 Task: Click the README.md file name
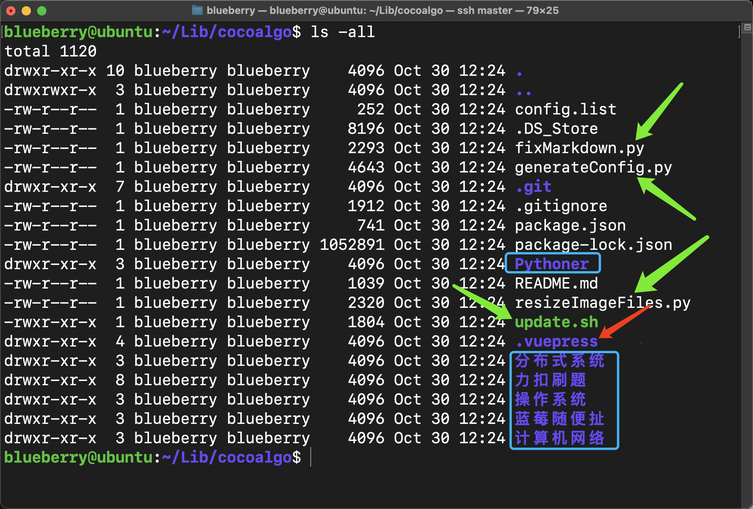[556, 283]
